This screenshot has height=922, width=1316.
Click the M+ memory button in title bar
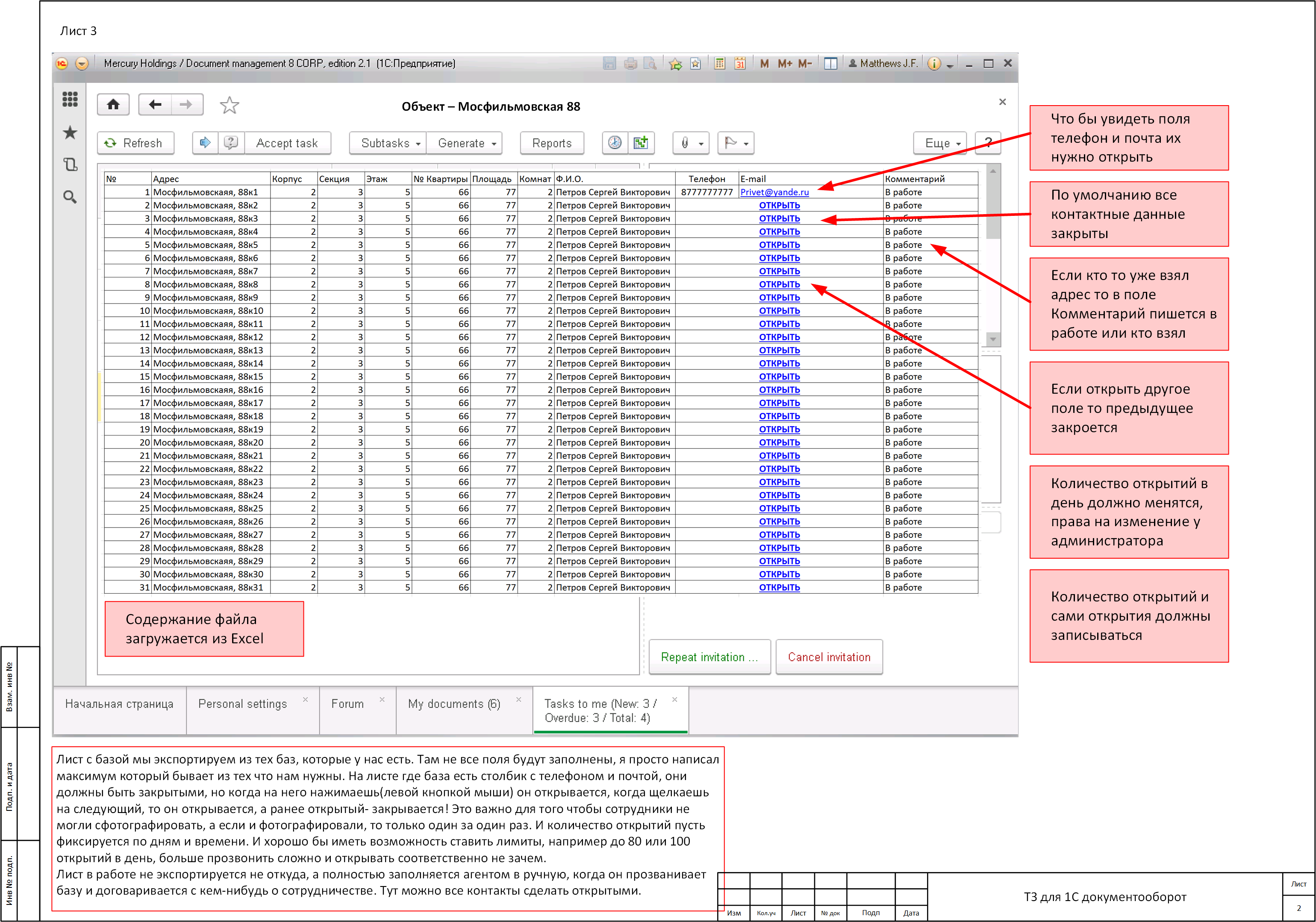tap(785, 64)
